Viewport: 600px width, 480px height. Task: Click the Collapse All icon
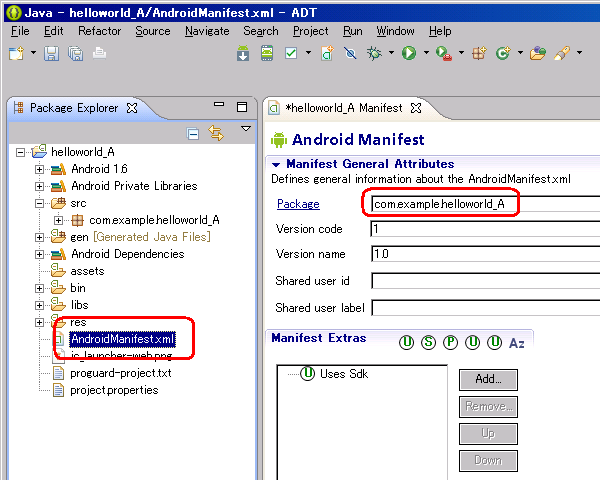[x=193, y=134]
